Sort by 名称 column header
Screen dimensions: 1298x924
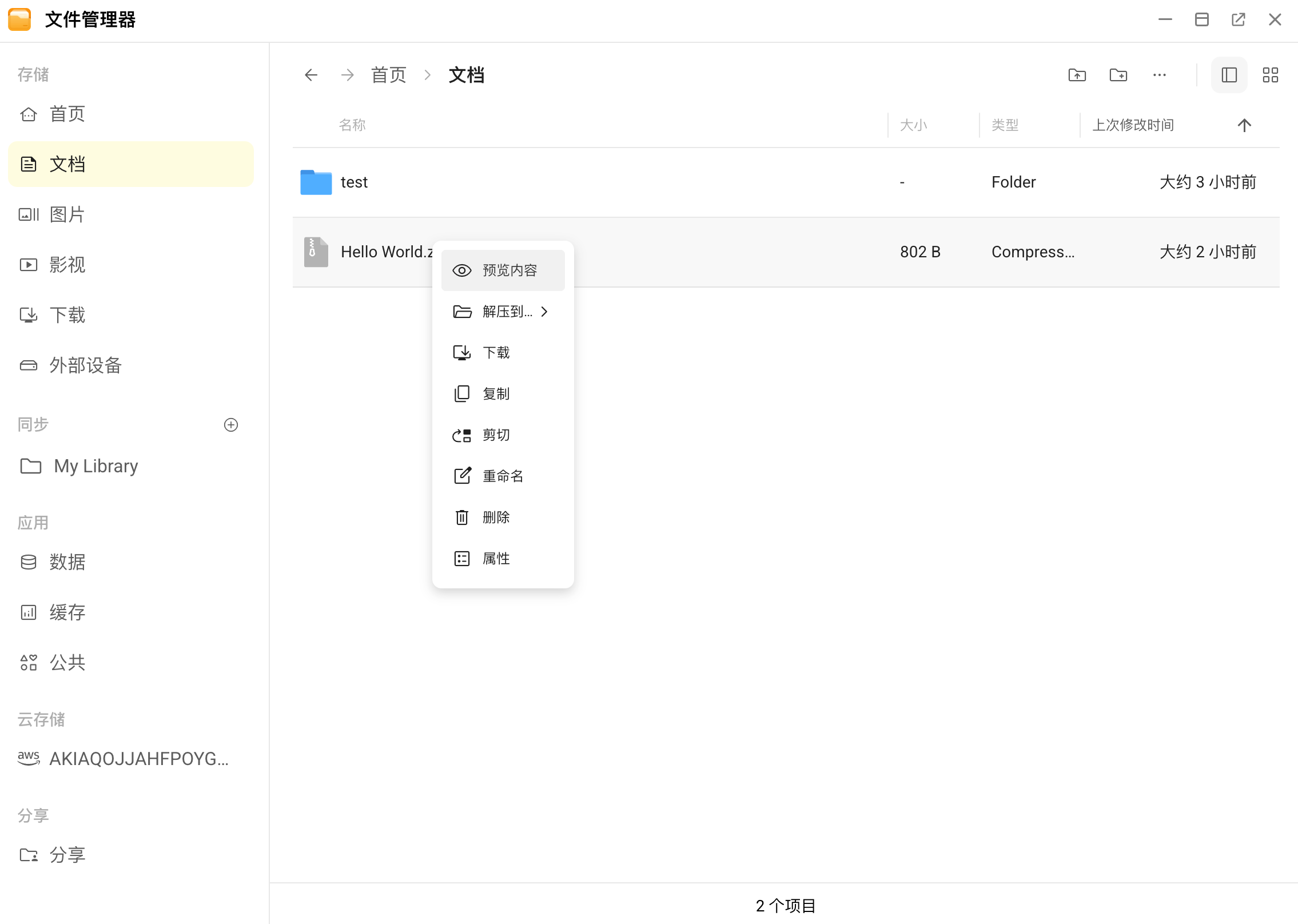(352, 125)
